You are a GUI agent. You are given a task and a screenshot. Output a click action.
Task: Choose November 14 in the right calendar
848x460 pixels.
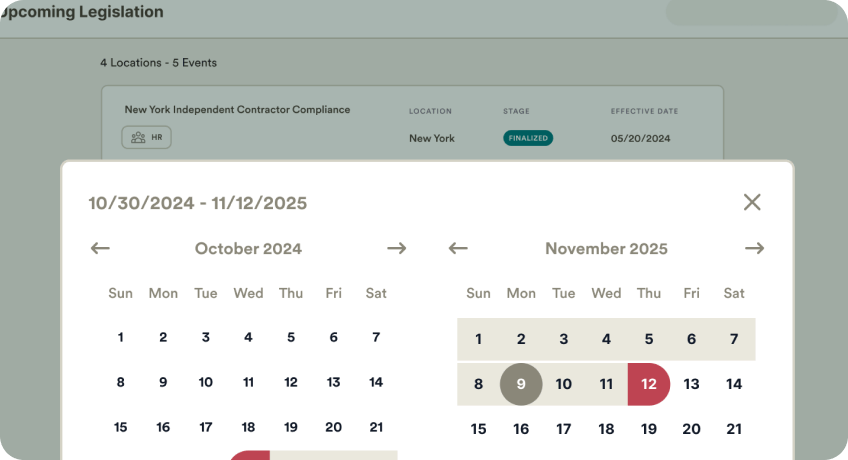click(734, 384)
